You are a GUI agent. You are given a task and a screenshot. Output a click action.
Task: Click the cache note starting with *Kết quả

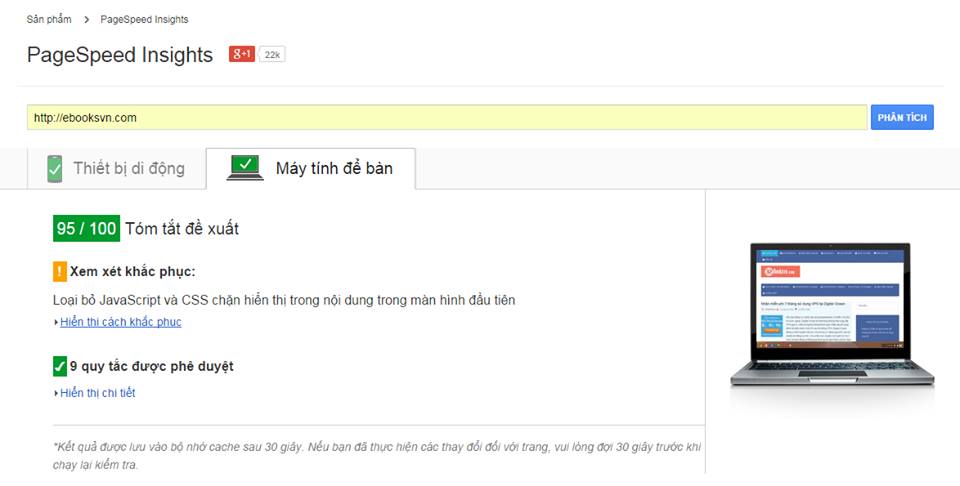tap(377, 456)
